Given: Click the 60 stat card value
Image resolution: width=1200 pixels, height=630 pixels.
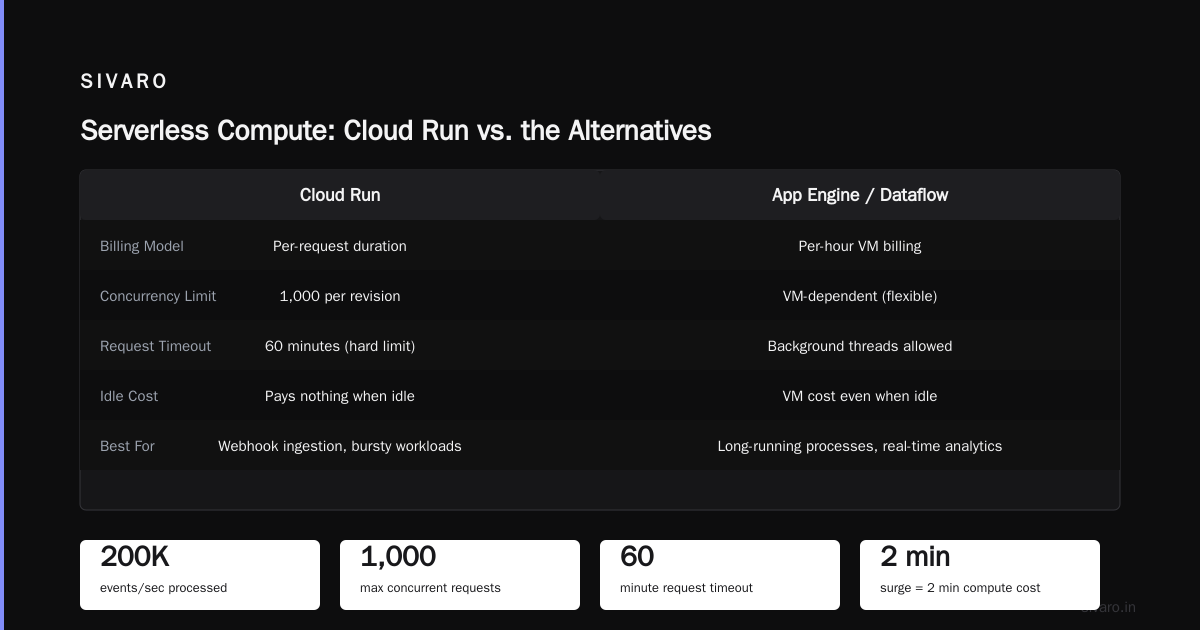Looking at the screenshot, I should tap(636, 557).
